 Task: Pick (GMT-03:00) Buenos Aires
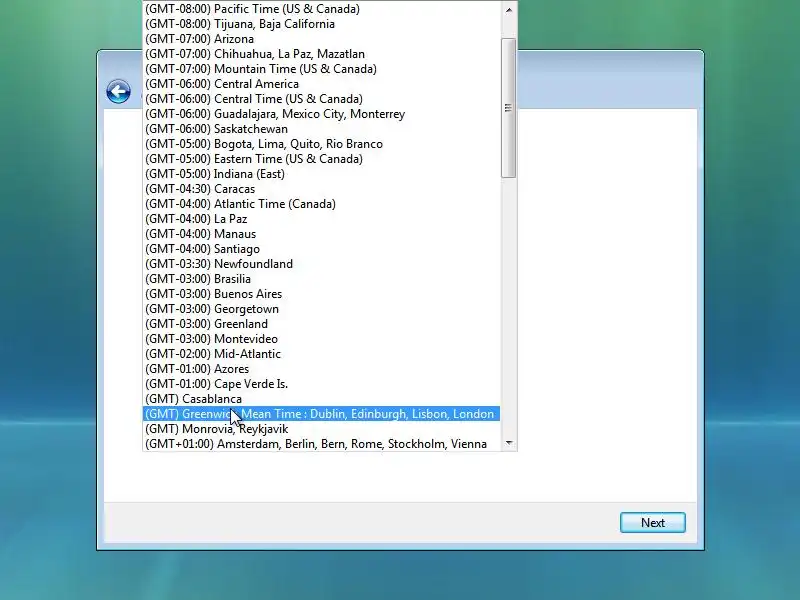tap(321, 294)
